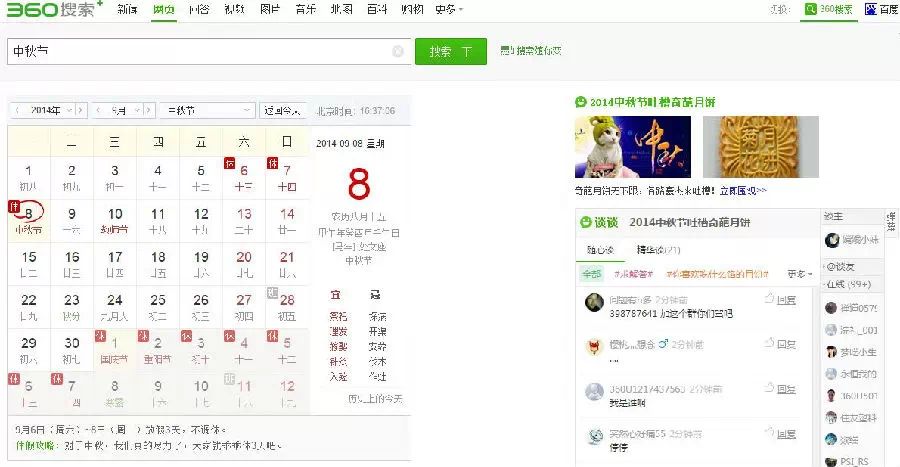Open the mooncake thumbnail image
Viewport: 900px width, 467px height.
(761, 147)
